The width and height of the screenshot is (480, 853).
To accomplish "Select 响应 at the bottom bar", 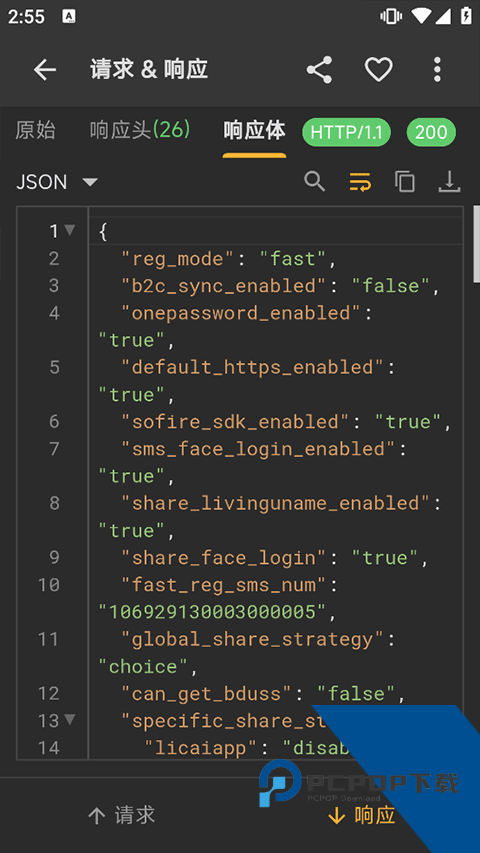I will pyautogui.click(x=361, y=815).
